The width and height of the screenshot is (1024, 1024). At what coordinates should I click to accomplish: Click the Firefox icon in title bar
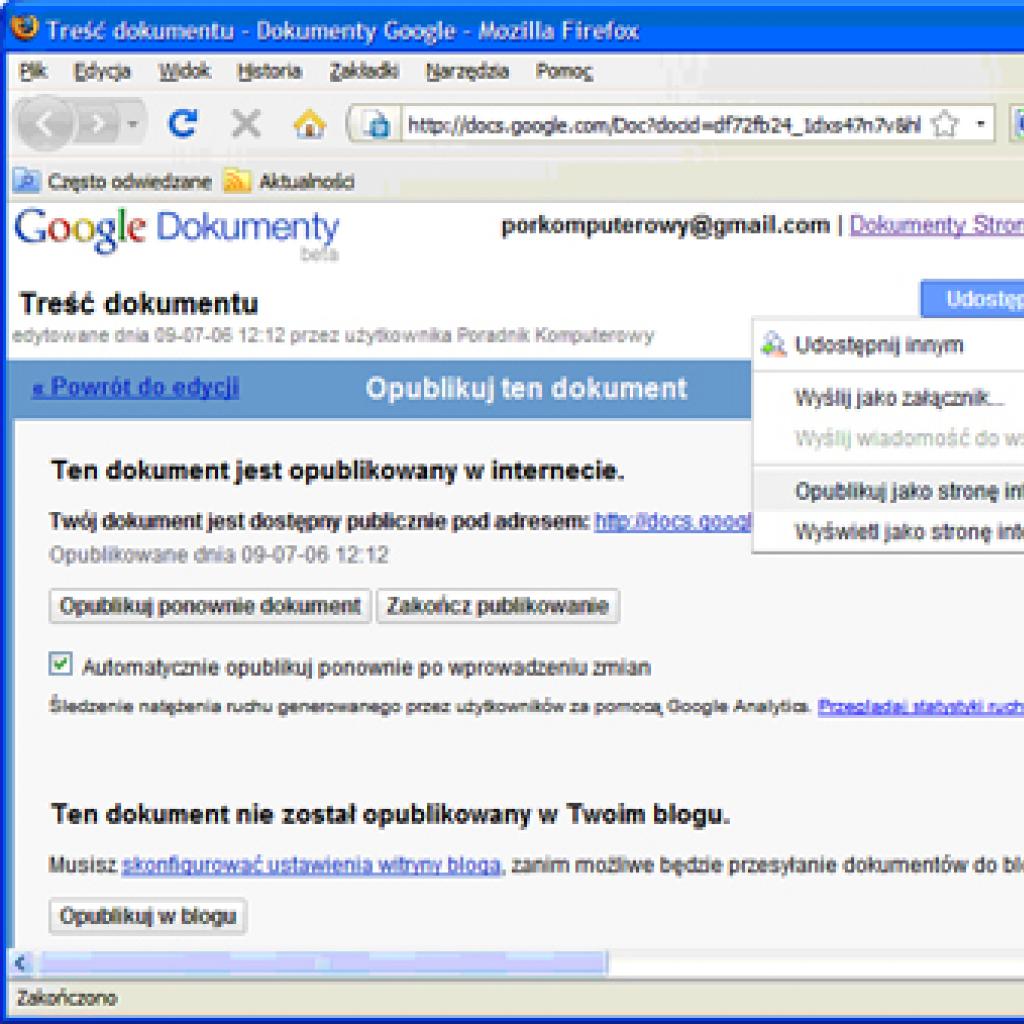25,29
